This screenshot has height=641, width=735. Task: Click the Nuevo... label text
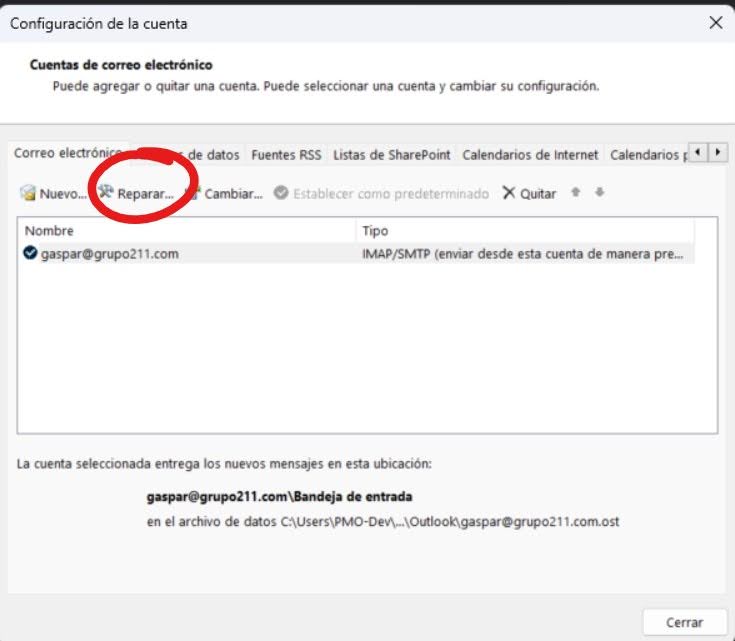click(63, 194)
